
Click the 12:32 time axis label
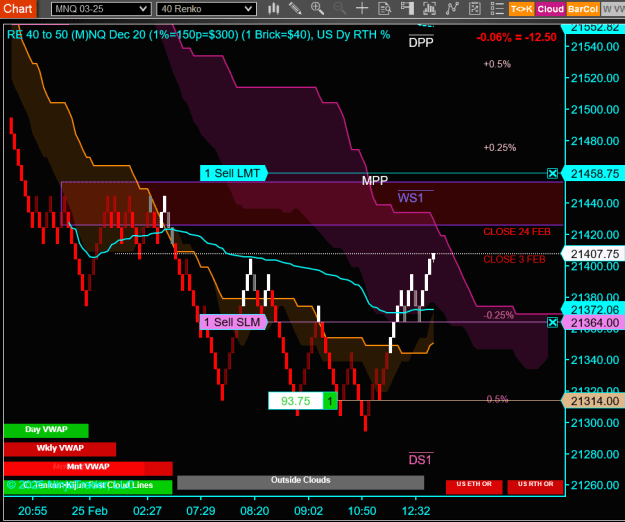pyautogui.click(x=416, y=511)
